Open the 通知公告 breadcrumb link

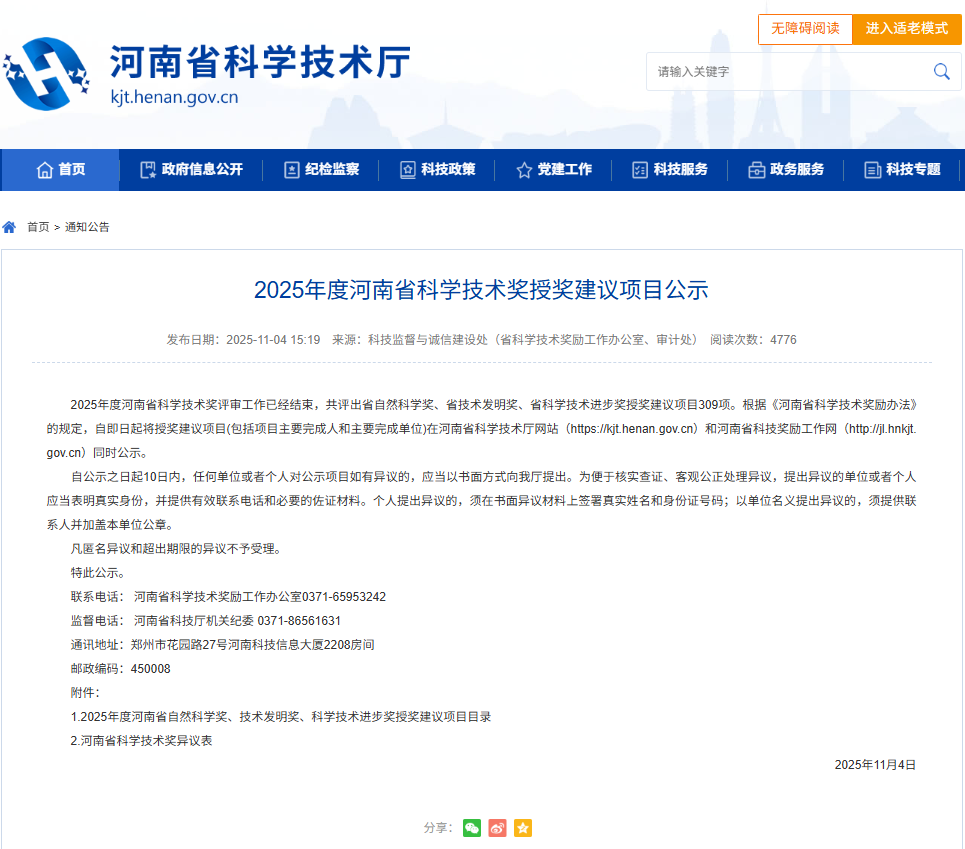[x=87, y=227]
